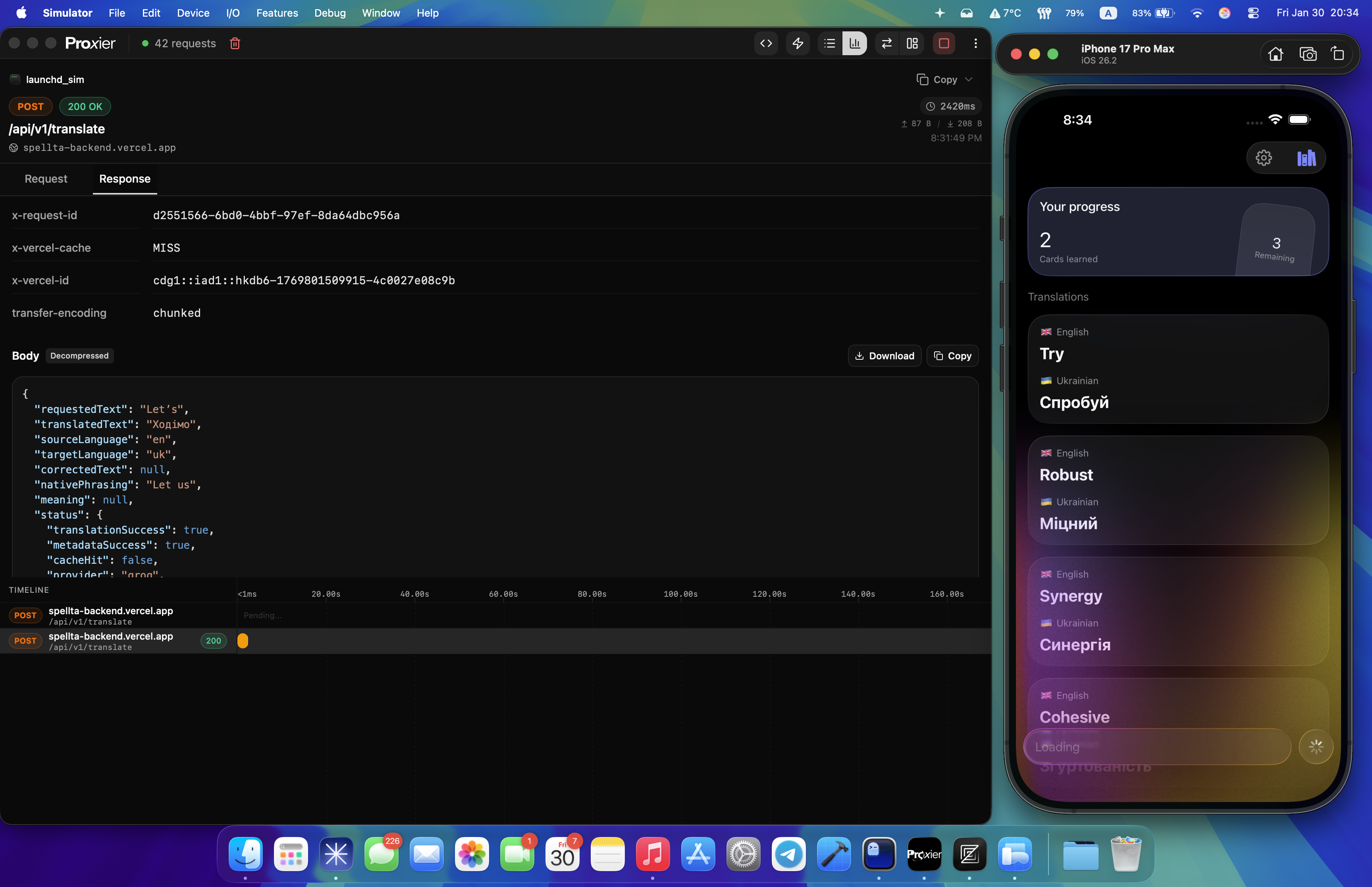Switch to the Request tab

click(46, 179)
